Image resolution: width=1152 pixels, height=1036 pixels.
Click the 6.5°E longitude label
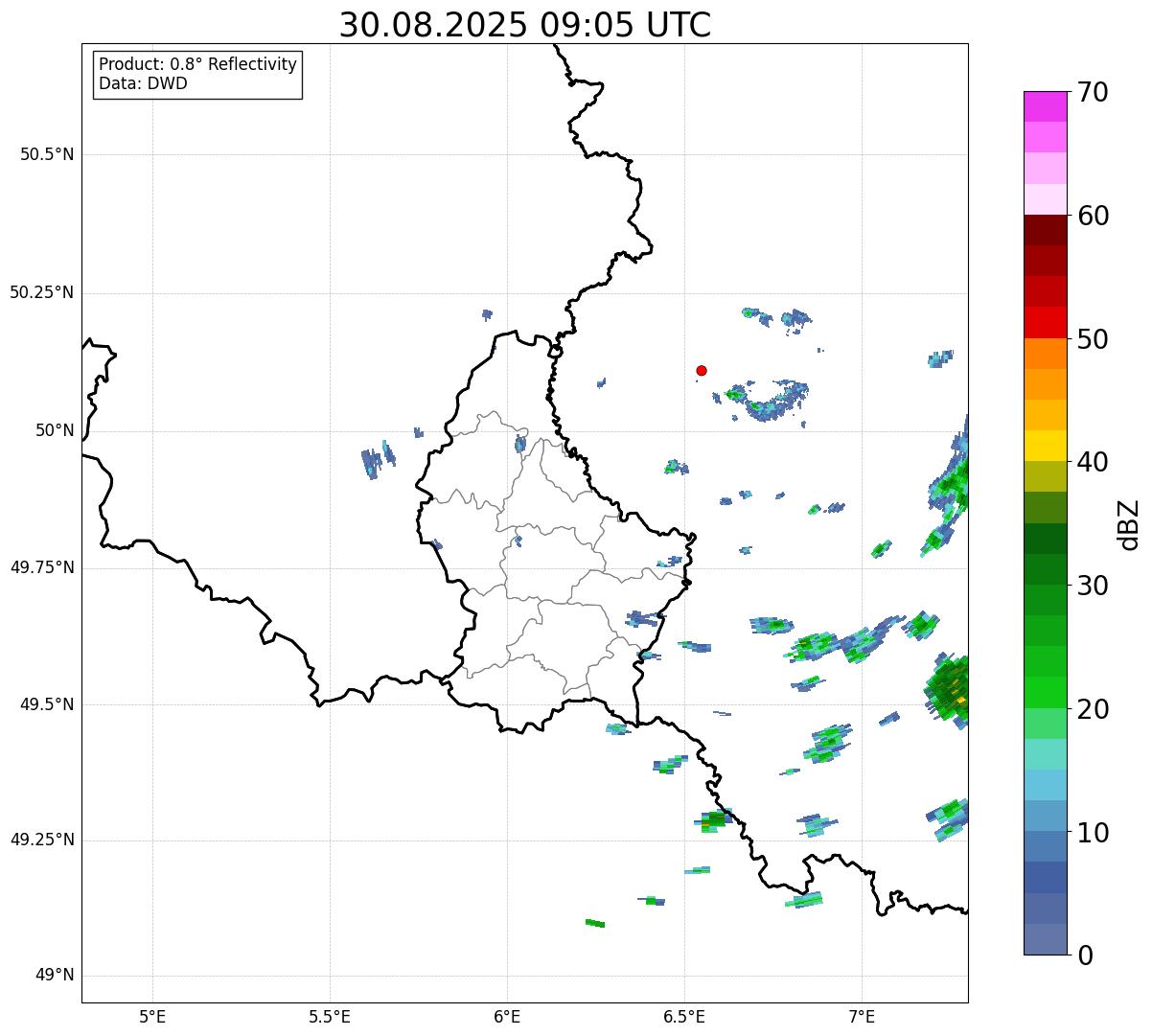[684, 1016]
